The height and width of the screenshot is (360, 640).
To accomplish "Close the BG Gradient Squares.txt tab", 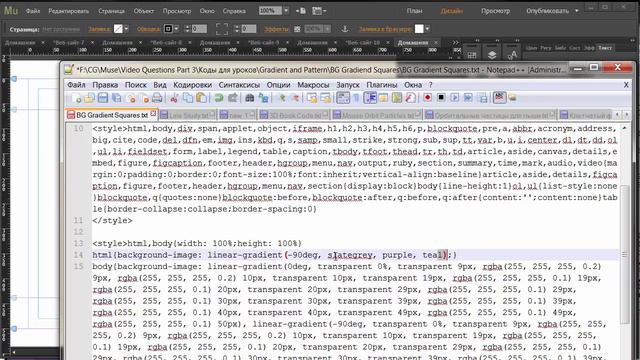I will pos(153,114).
